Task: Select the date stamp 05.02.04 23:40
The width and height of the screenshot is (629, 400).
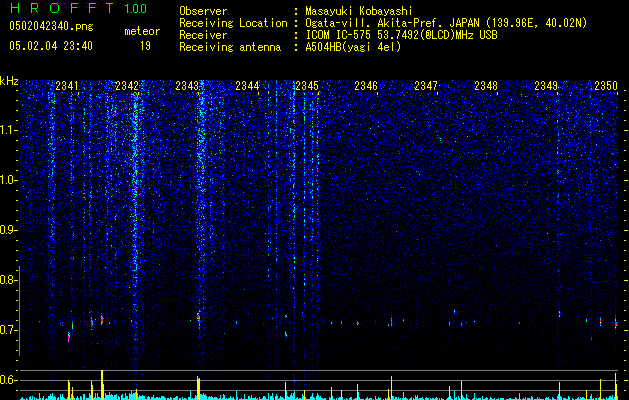Action: coord(51,46)
